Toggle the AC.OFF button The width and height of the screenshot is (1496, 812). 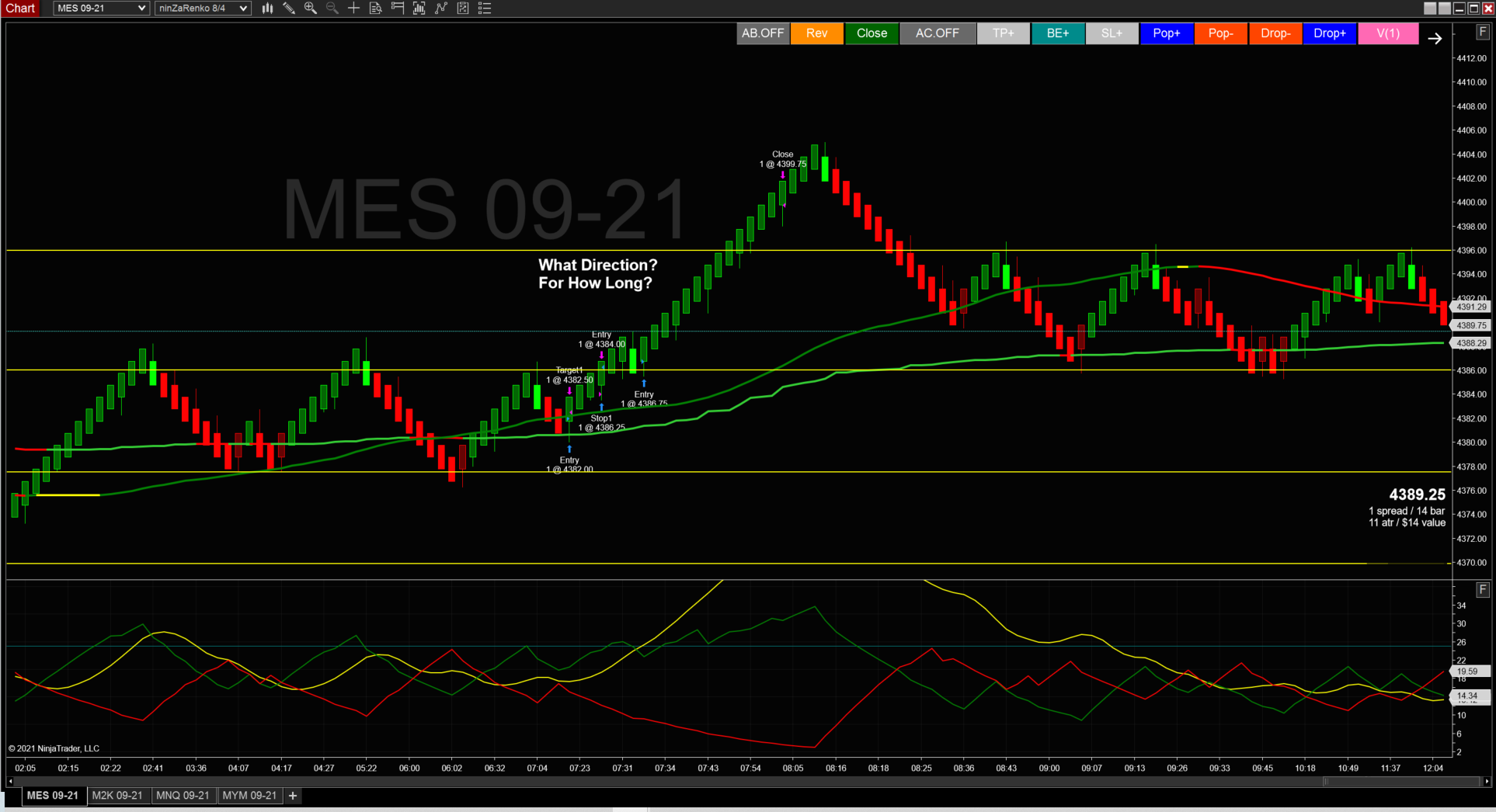point(938,33)
